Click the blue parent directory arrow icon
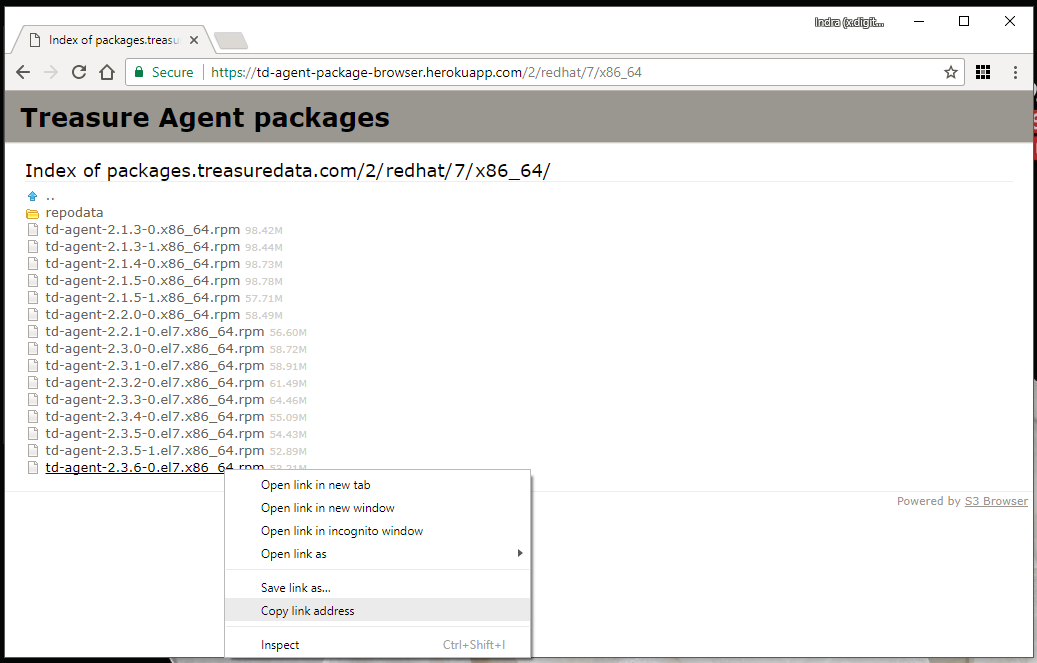Image resolution: width=1037 pixels, height=663 pixels. (x=31, y=195)
